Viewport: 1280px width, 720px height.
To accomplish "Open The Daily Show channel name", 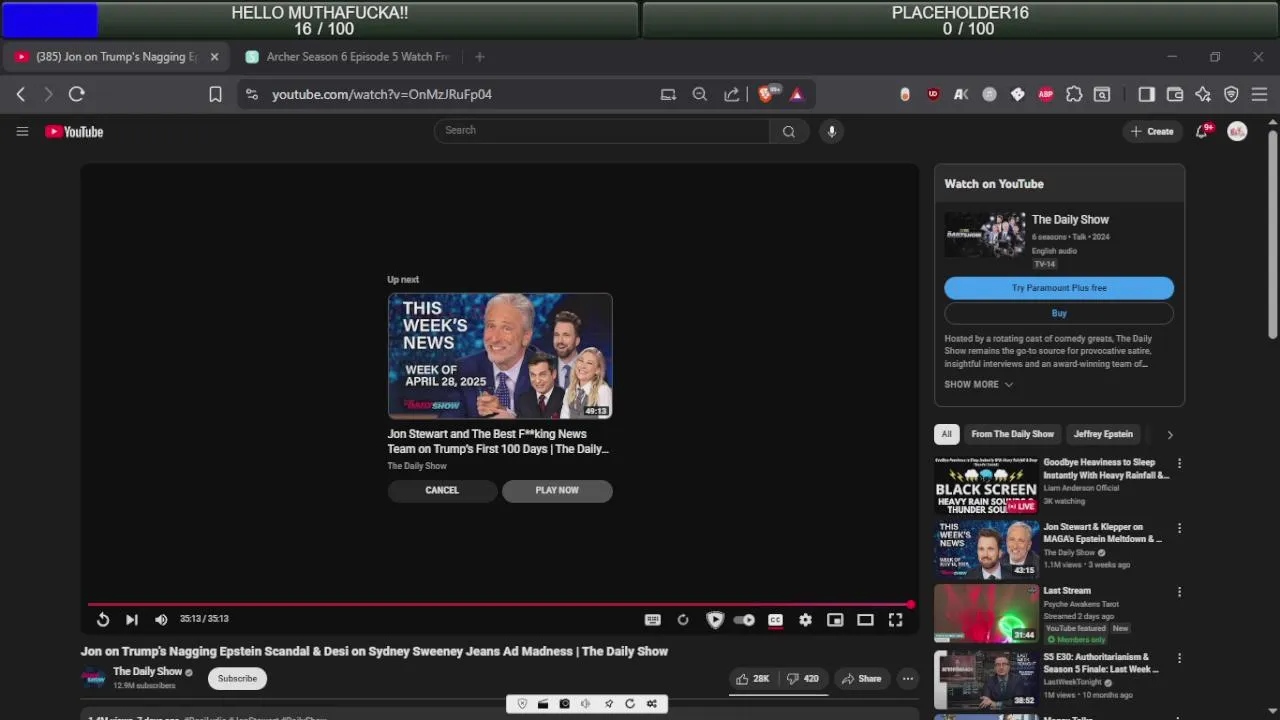I will point(147,672).
